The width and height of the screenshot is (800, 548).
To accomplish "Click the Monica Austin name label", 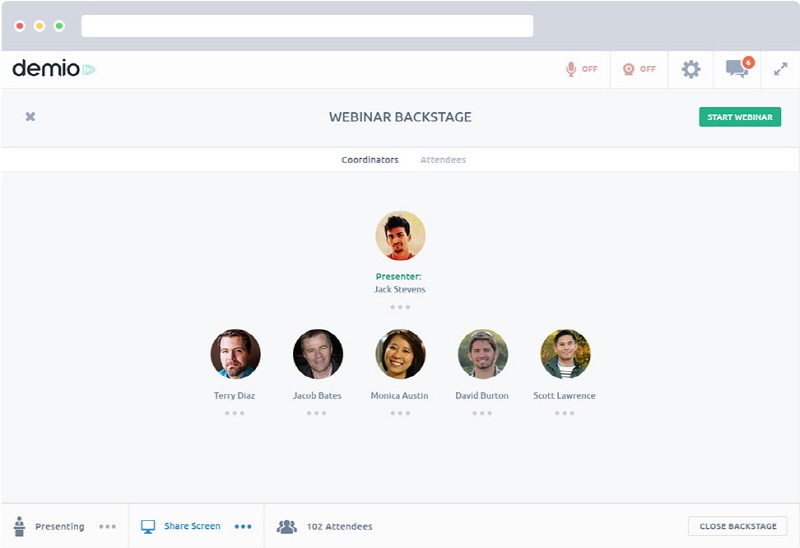I will point(399,395).
